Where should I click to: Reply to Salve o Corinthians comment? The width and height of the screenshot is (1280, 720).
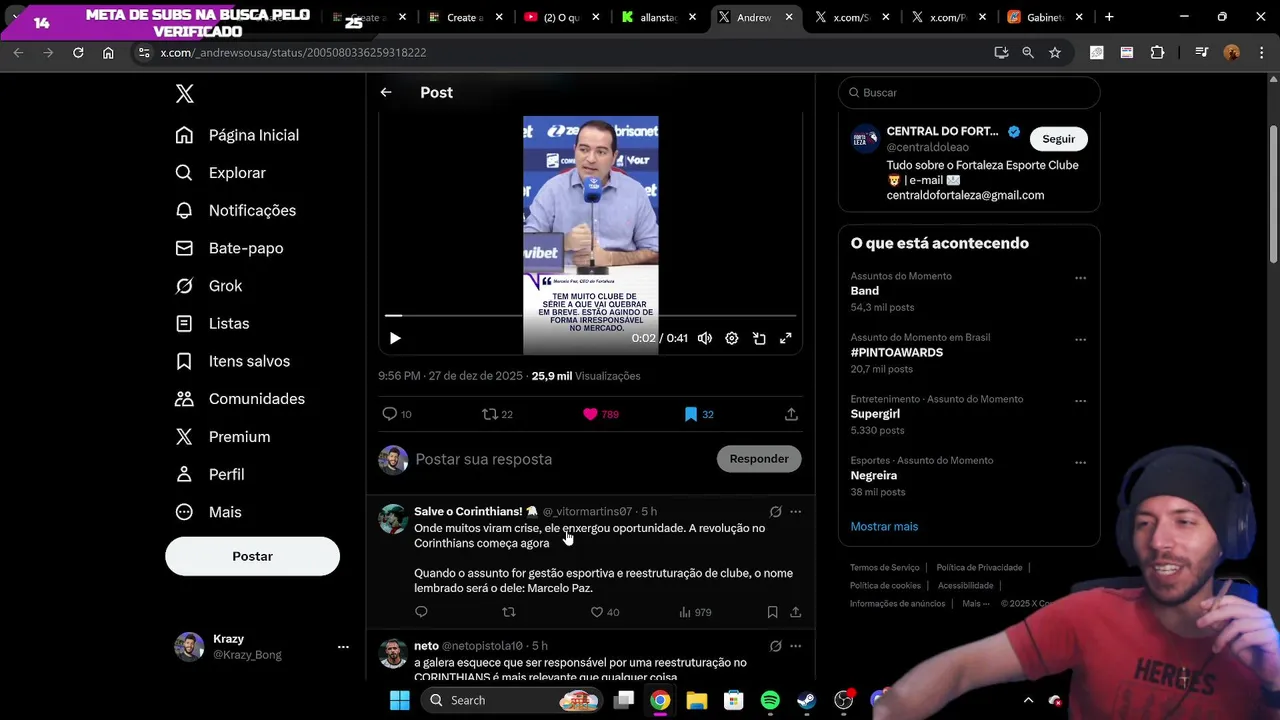(421, 612)
